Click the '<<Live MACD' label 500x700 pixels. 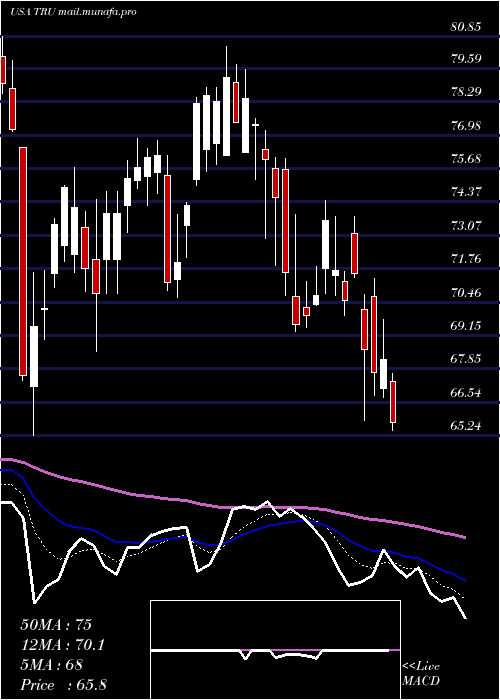(421, 673)
